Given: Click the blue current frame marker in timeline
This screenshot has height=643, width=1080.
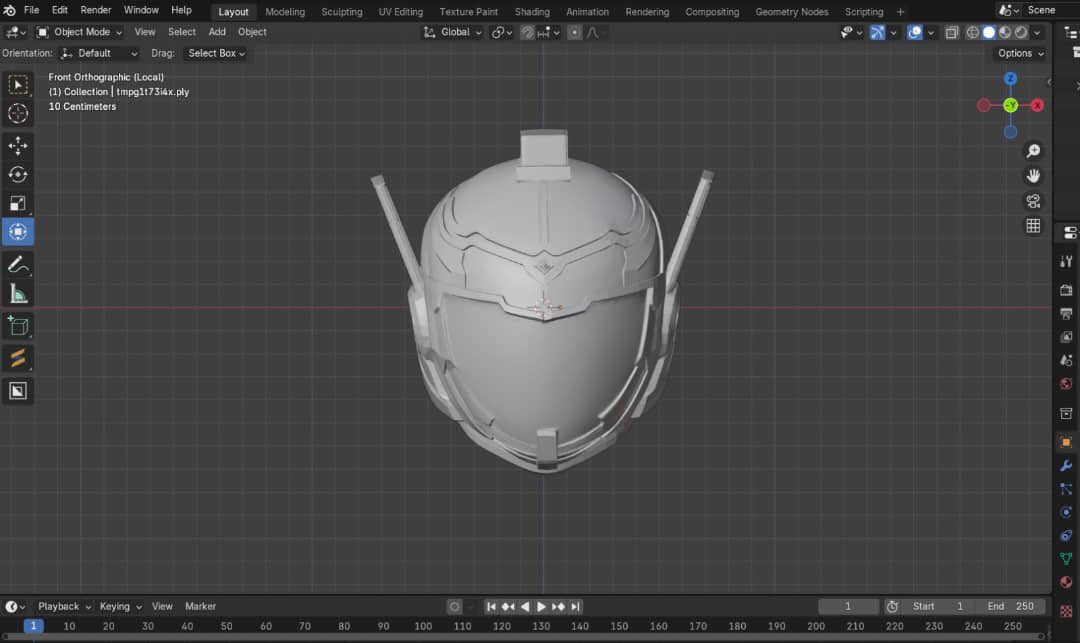Looking at the screenshot, I should tap(33, 626).
